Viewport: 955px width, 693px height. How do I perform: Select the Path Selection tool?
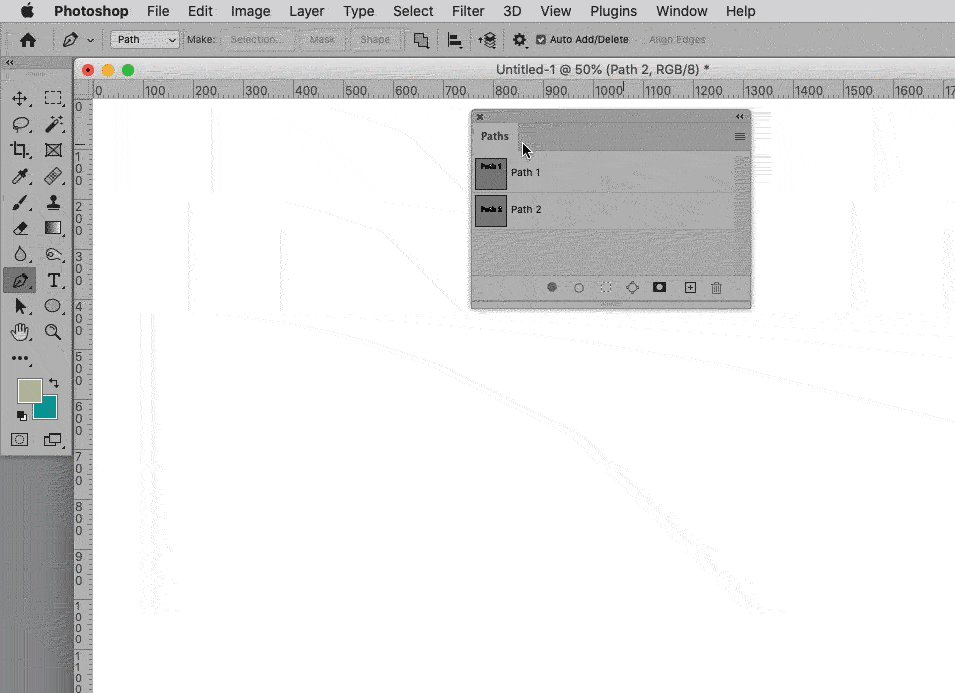(x=19, y=306)
